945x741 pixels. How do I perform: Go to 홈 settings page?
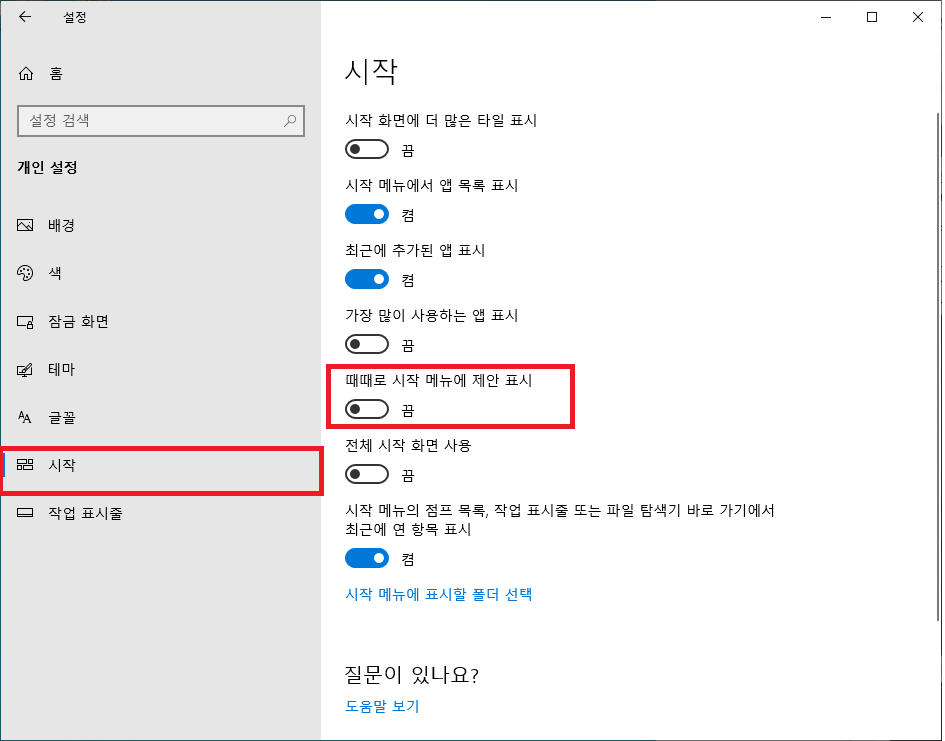tap(160, 73)
